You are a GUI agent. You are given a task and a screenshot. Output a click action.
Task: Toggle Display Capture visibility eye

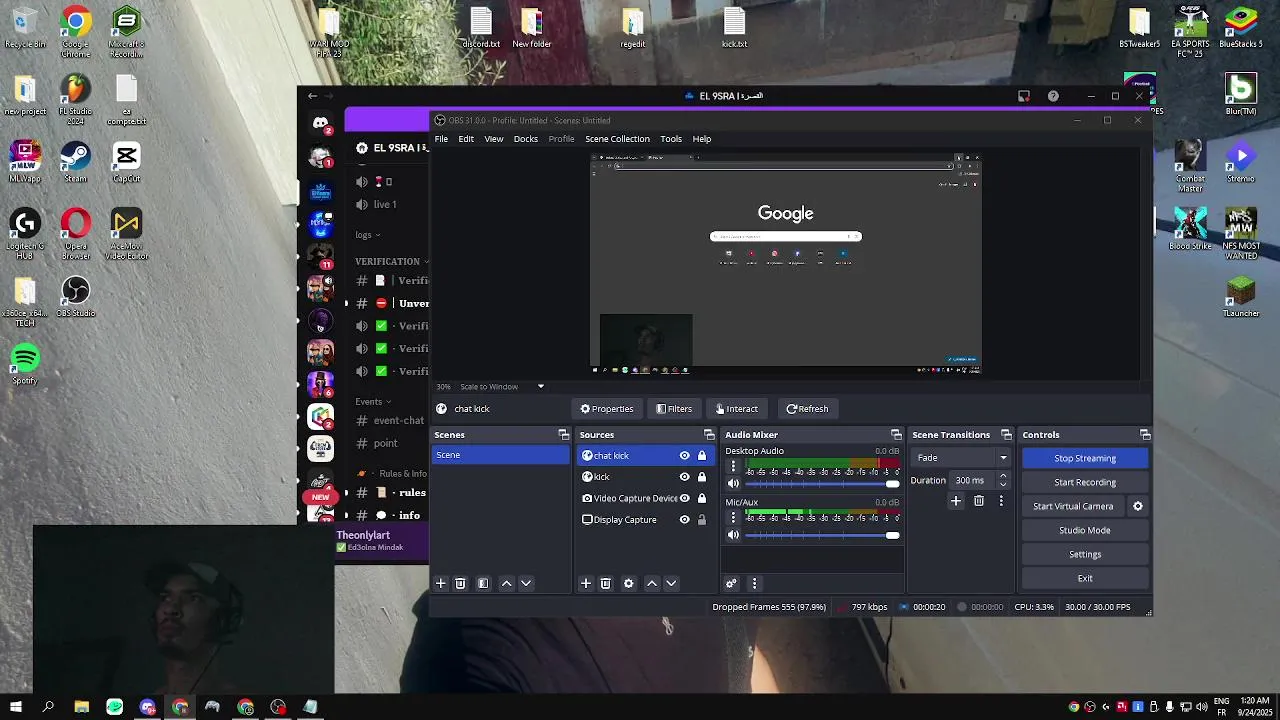click(x=684, y=520)
